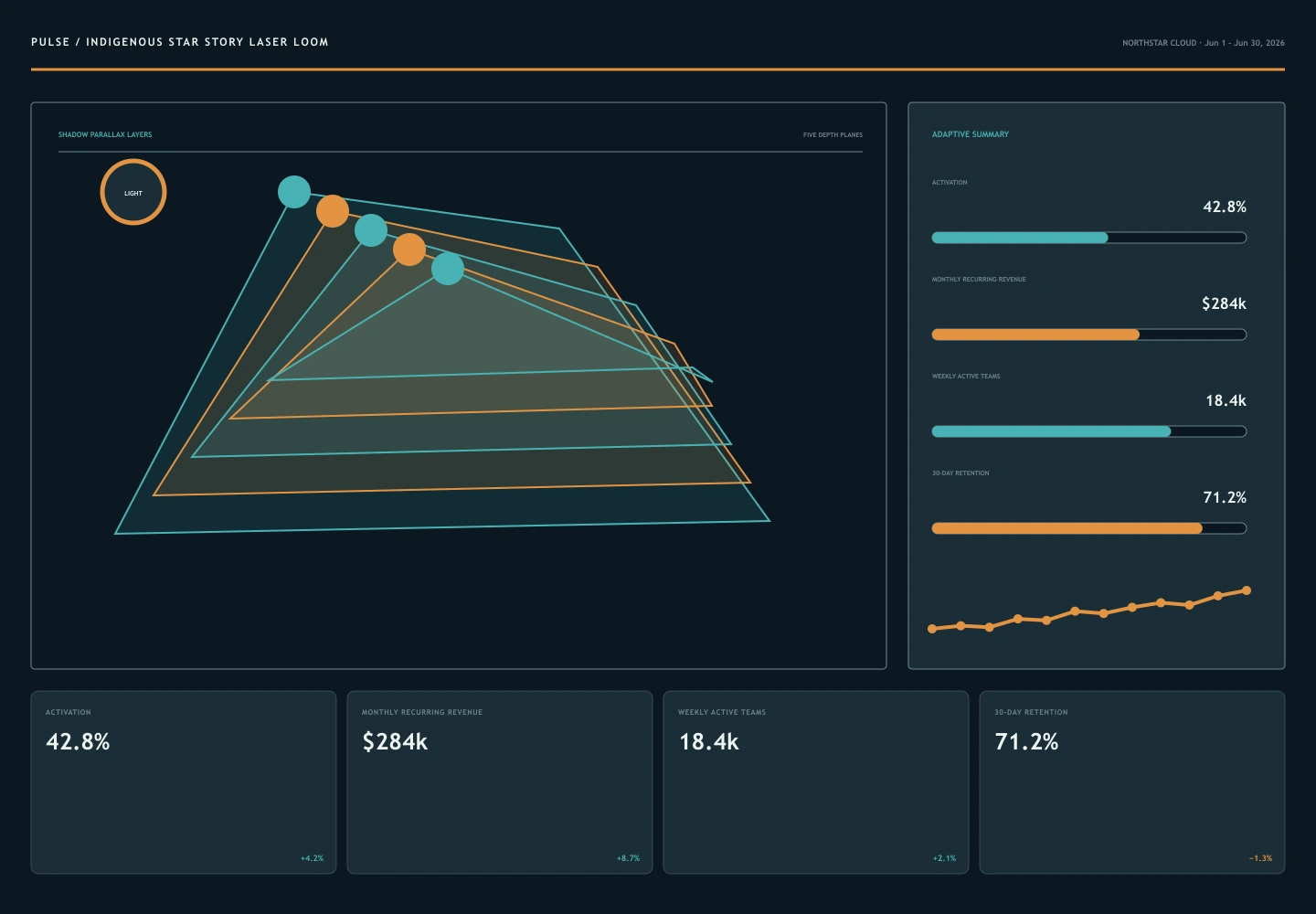The width and height of the screenshot is (1316, 914).
Task: Click the 71.2% value in Adaptive Summary
Action: (x=1225, y=497)
